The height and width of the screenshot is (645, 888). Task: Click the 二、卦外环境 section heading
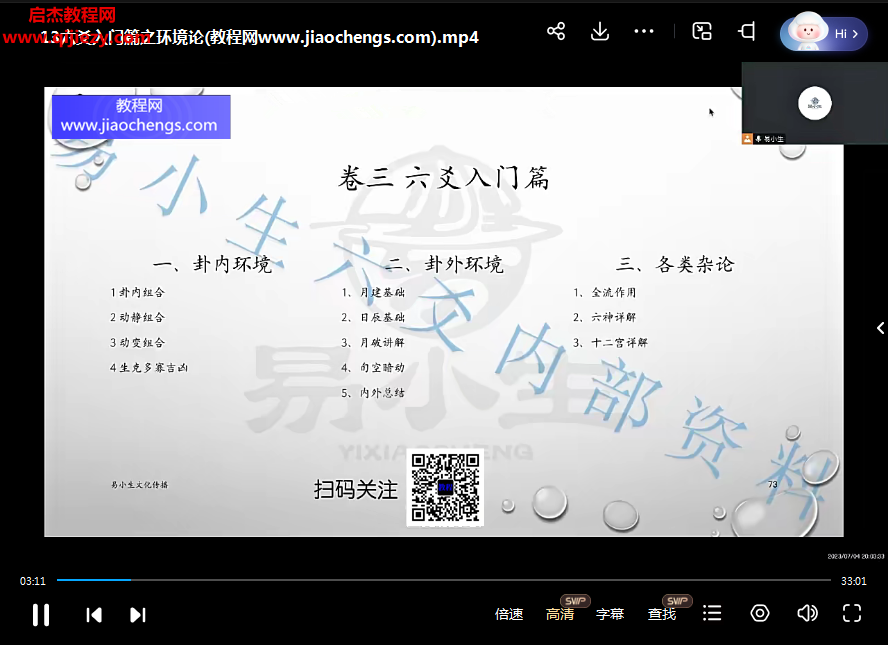click(444, 264)
